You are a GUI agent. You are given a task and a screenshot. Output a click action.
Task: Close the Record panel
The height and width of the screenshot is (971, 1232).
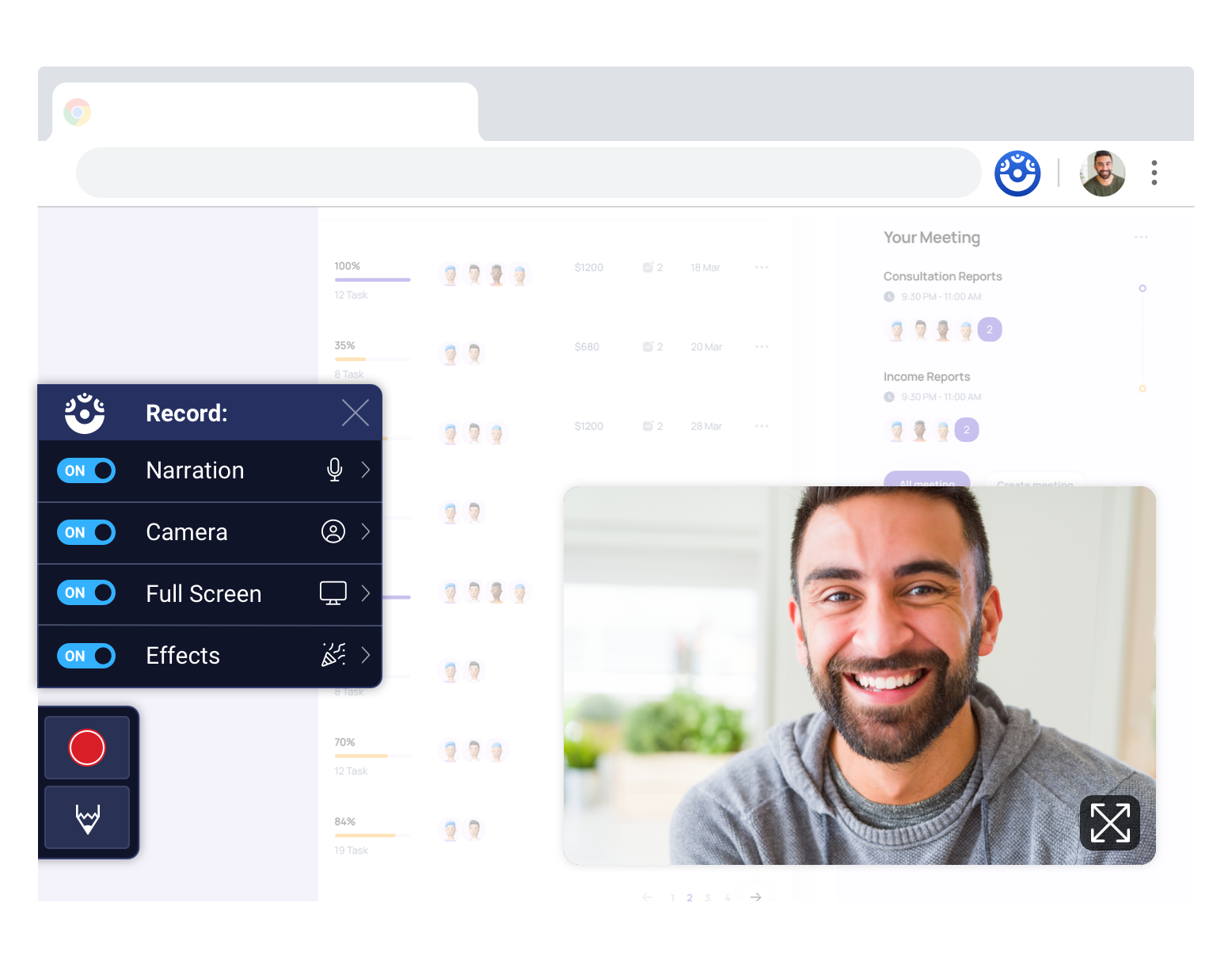355,413
